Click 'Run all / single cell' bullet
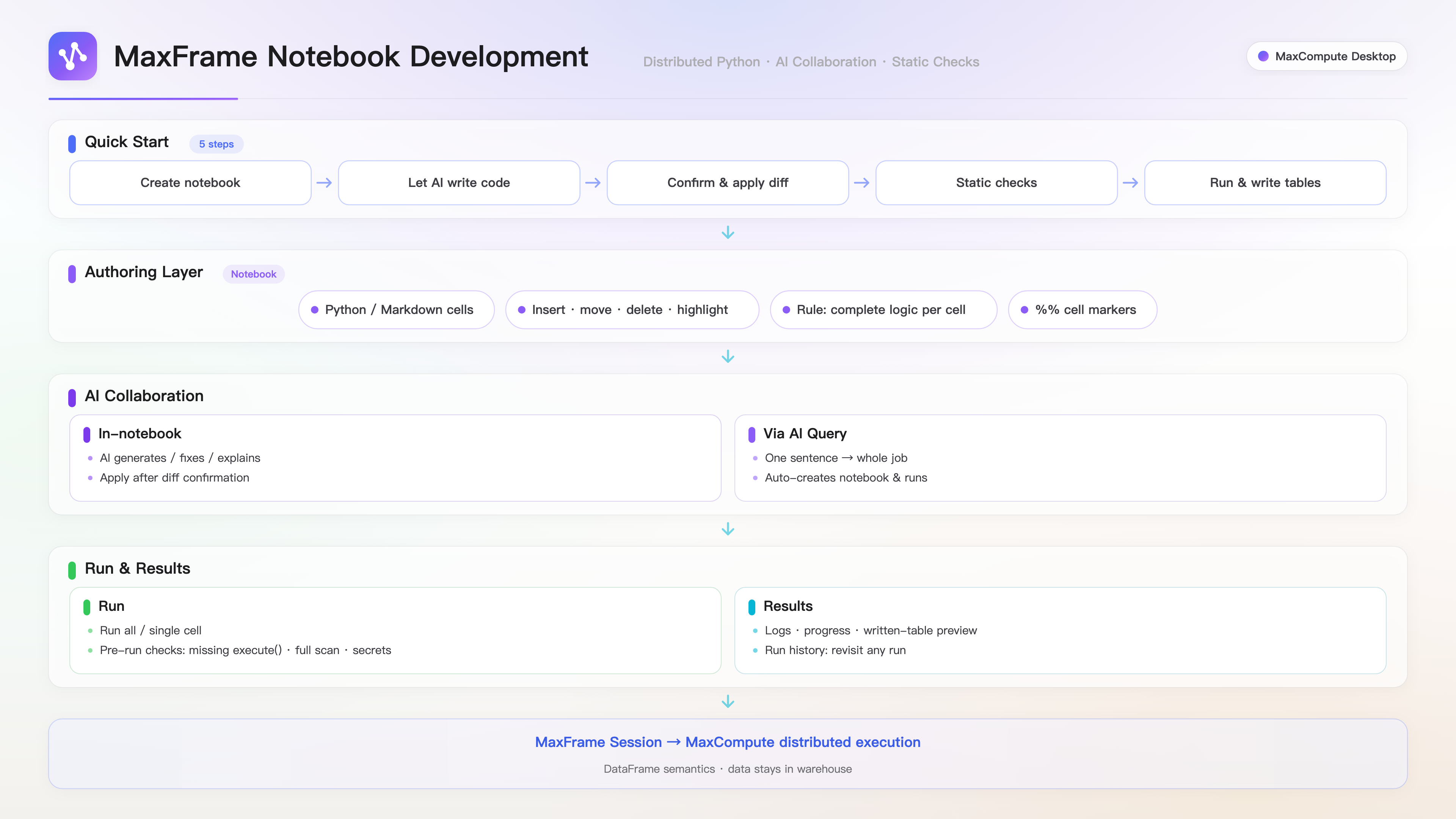The image size is (1456, 819). pyautogui.click(x=151, y=630)
